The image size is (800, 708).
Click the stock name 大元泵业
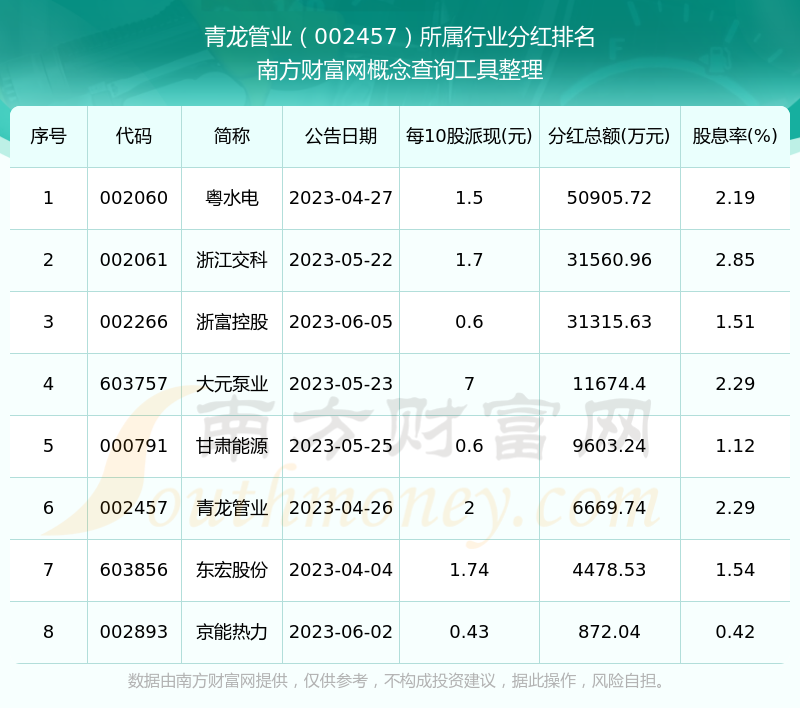[232, 384]
